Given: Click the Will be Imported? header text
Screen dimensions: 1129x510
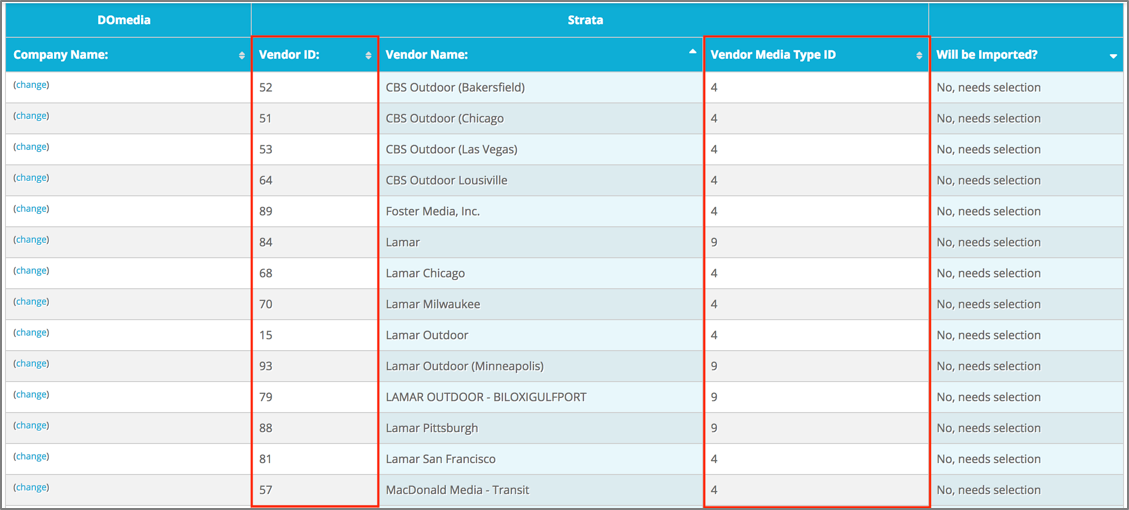Looking at the screenshot, I should coord(987,55).
